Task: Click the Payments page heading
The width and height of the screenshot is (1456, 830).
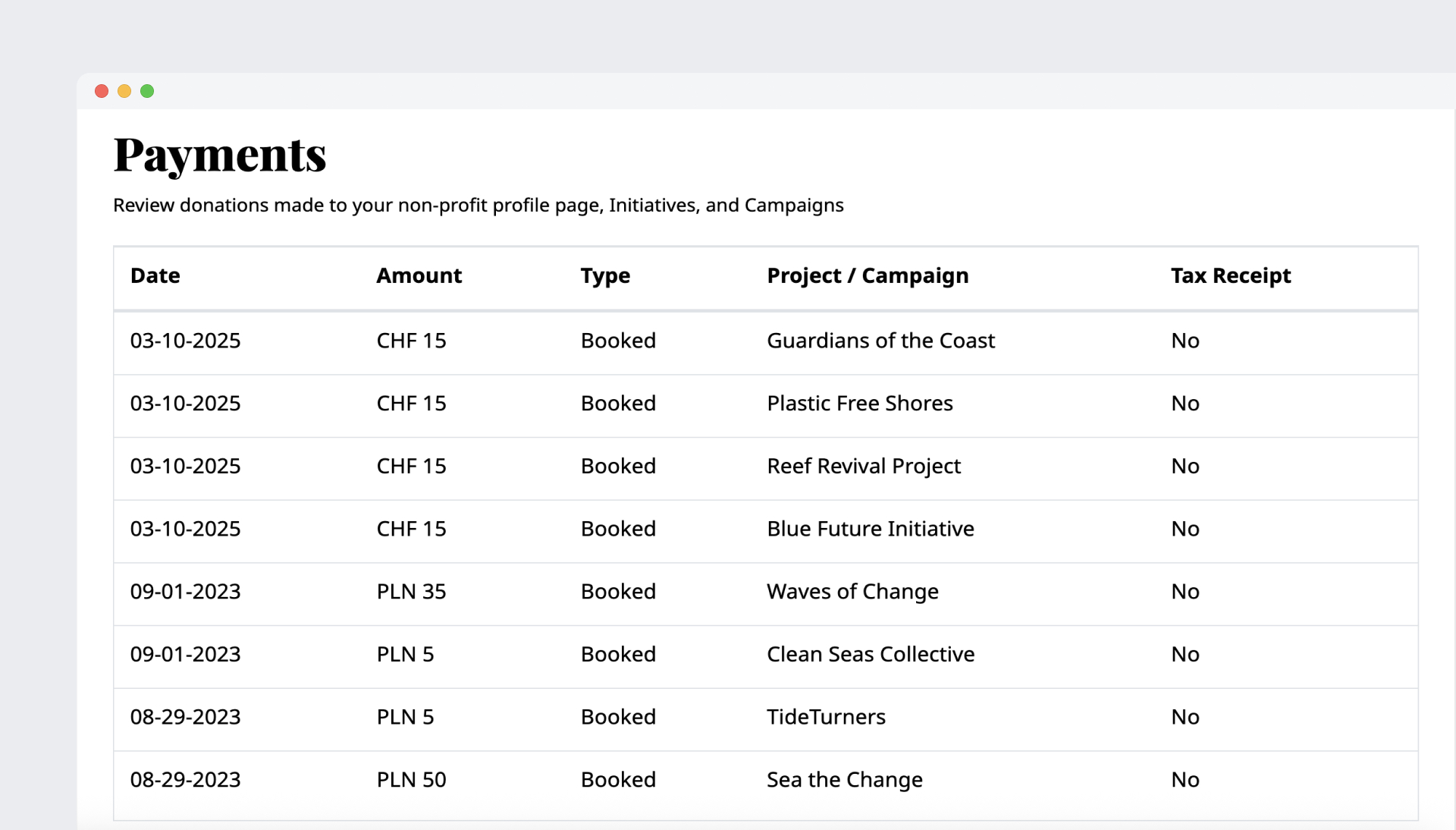Action: pos(219,155)
